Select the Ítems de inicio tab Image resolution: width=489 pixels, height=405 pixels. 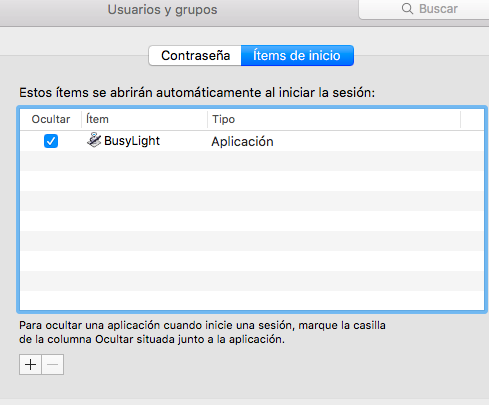[x=297, y=56]
